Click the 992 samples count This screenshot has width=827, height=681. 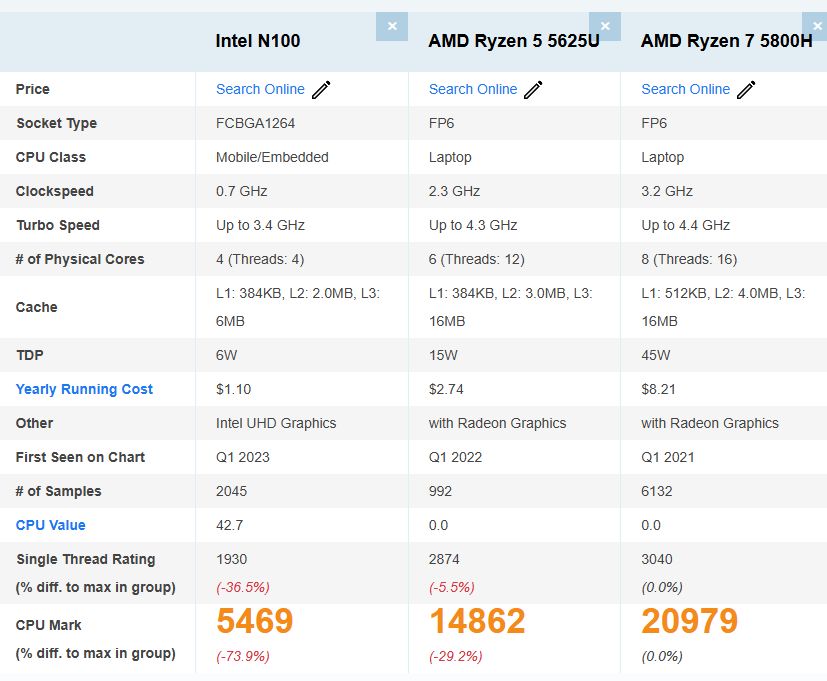(x=440, y=491)
